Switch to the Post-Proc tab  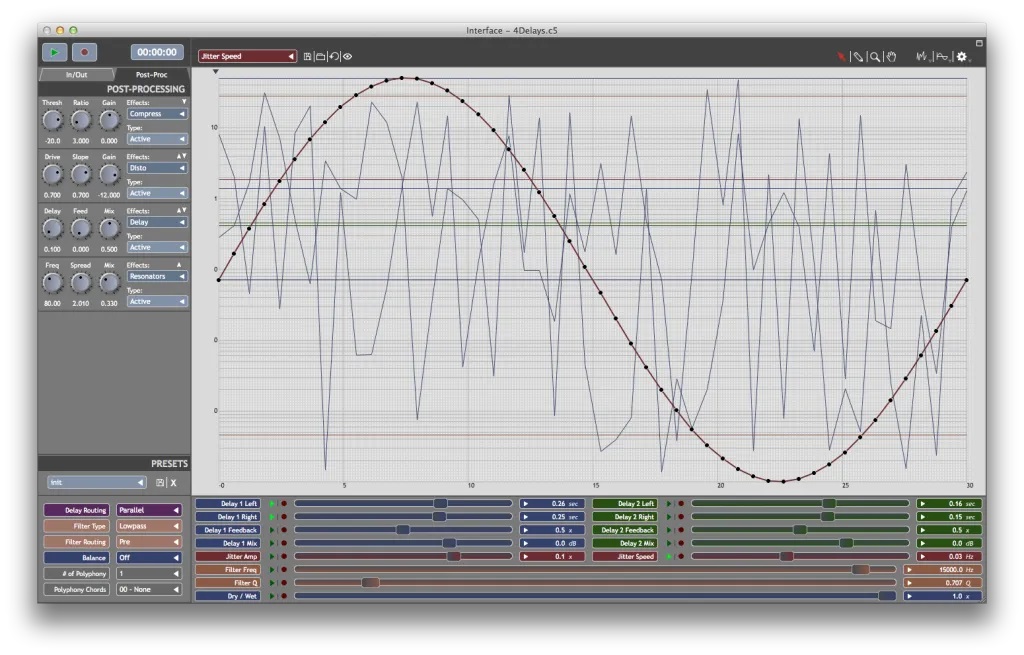[x=152, y=75]
